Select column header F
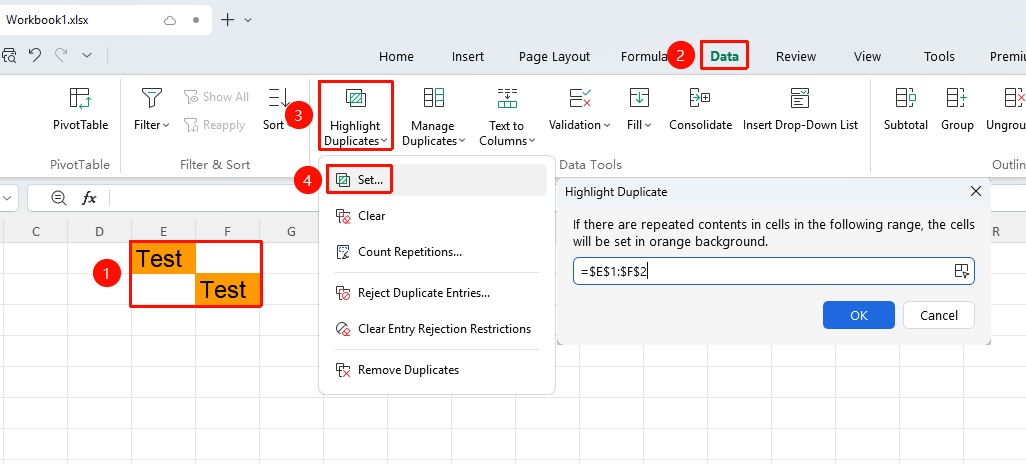The width and height of the screenshot is (1026, 464). (228, 231)
